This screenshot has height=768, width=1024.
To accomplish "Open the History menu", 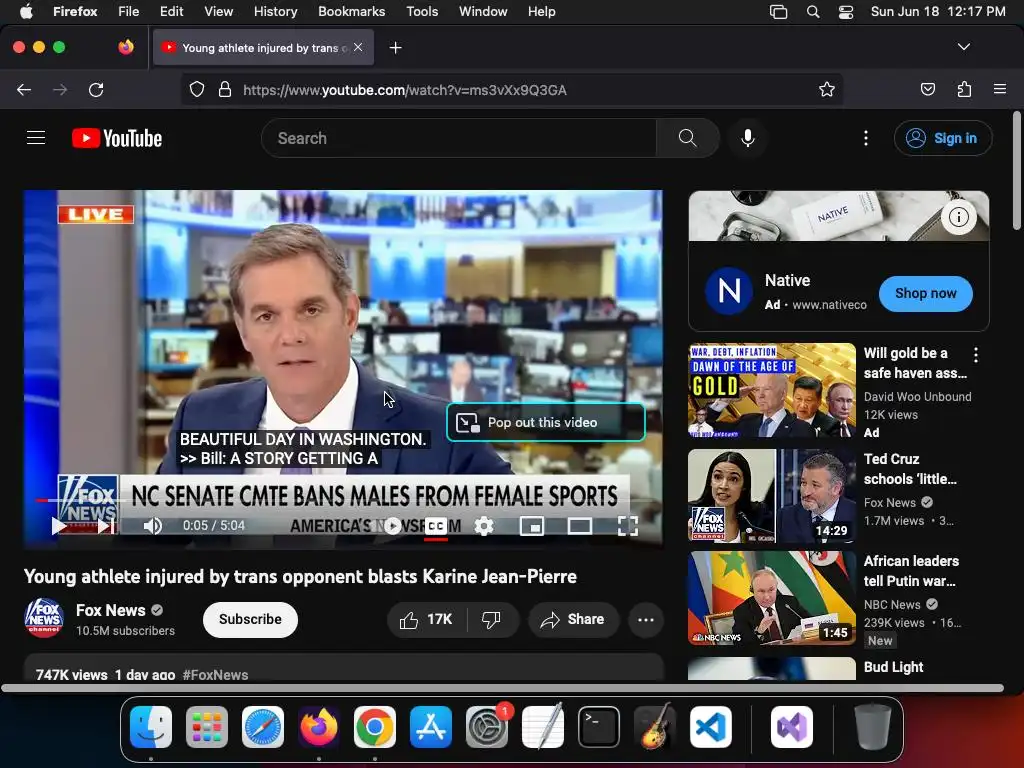I will (275, 11).
